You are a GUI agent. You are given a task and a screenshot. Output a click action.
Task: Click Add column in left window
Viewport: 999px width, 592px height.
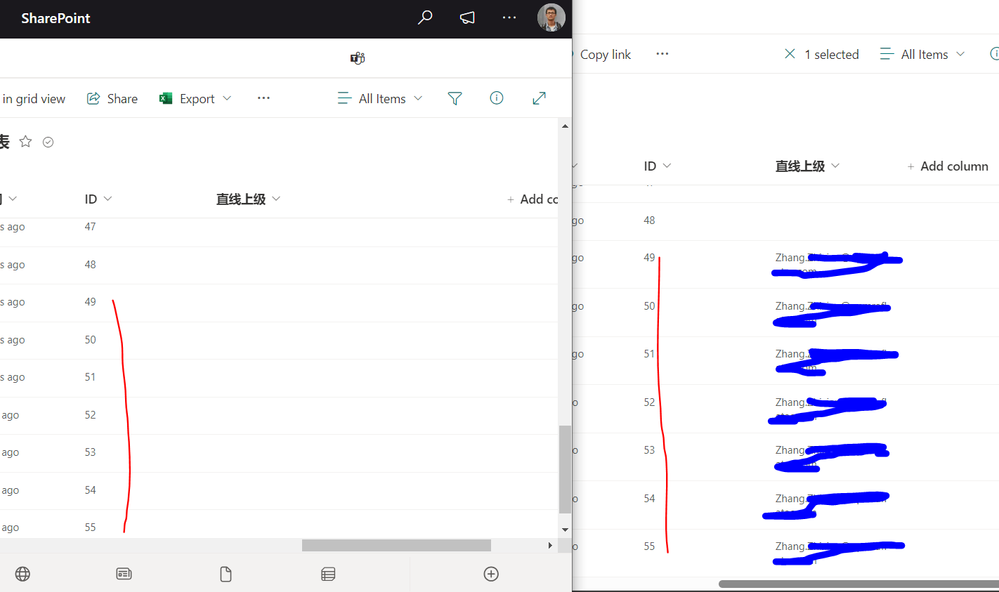click(532, 199)
